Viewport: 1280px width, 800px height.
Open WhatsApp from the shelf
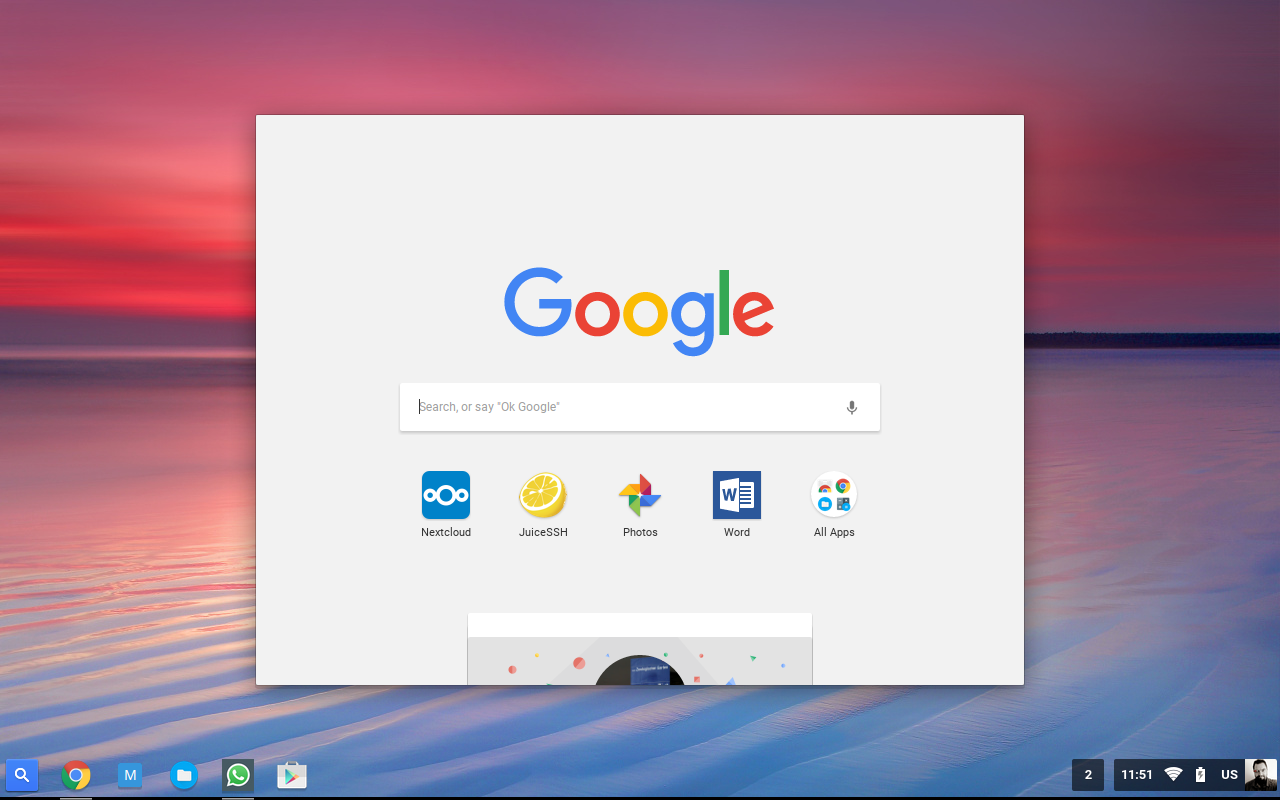238,775
